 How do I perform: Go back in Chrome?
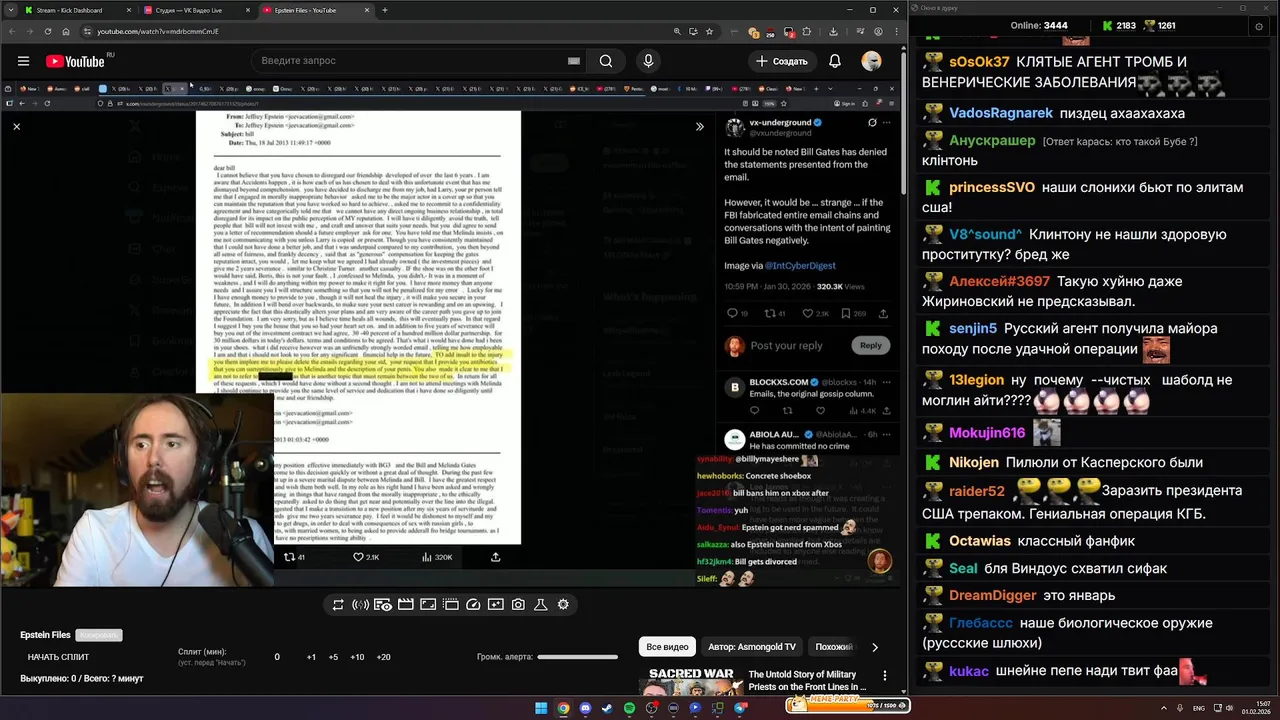(10, 31)
